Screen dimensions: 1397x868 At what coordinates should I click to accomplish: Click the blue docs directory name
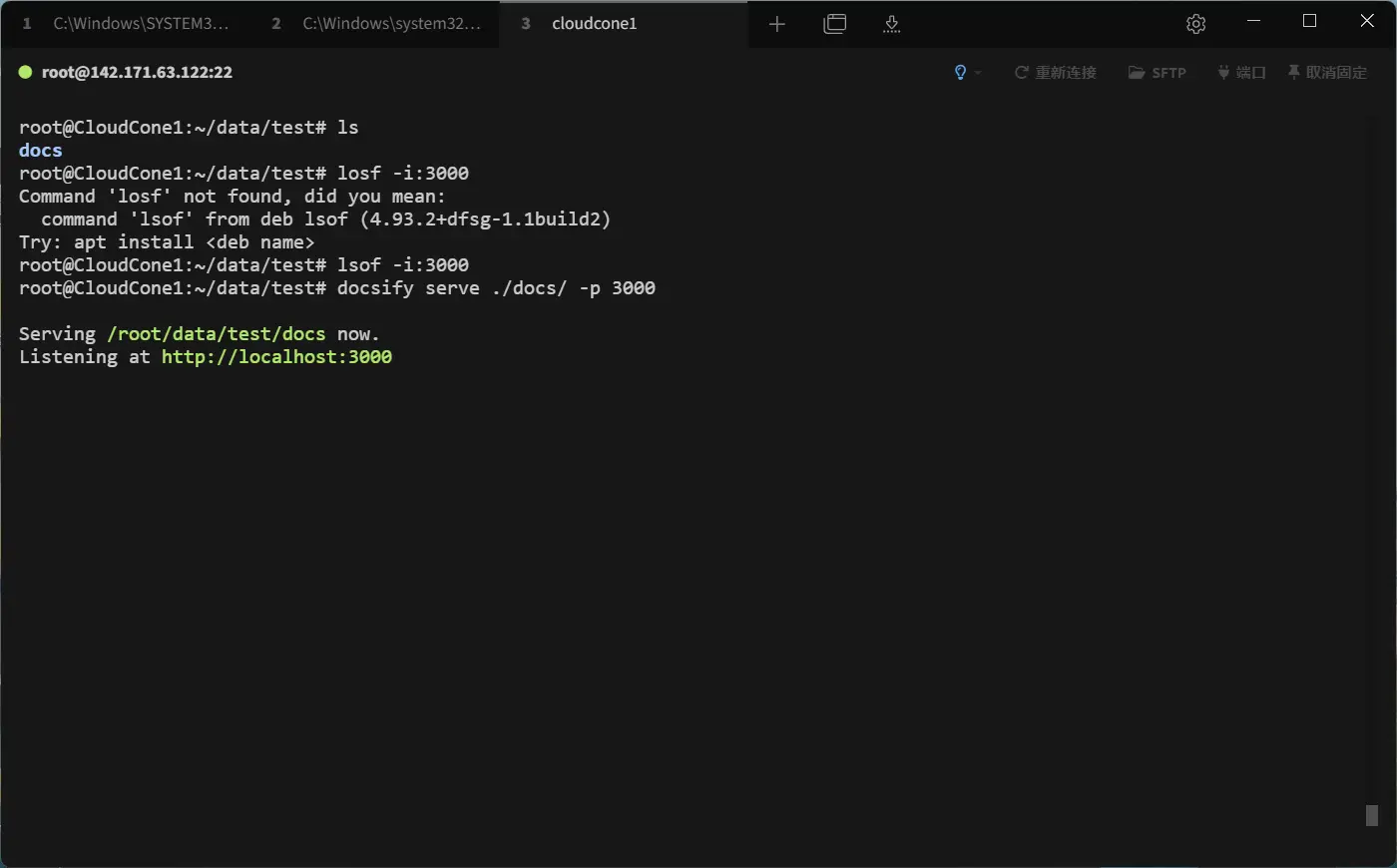40,150
